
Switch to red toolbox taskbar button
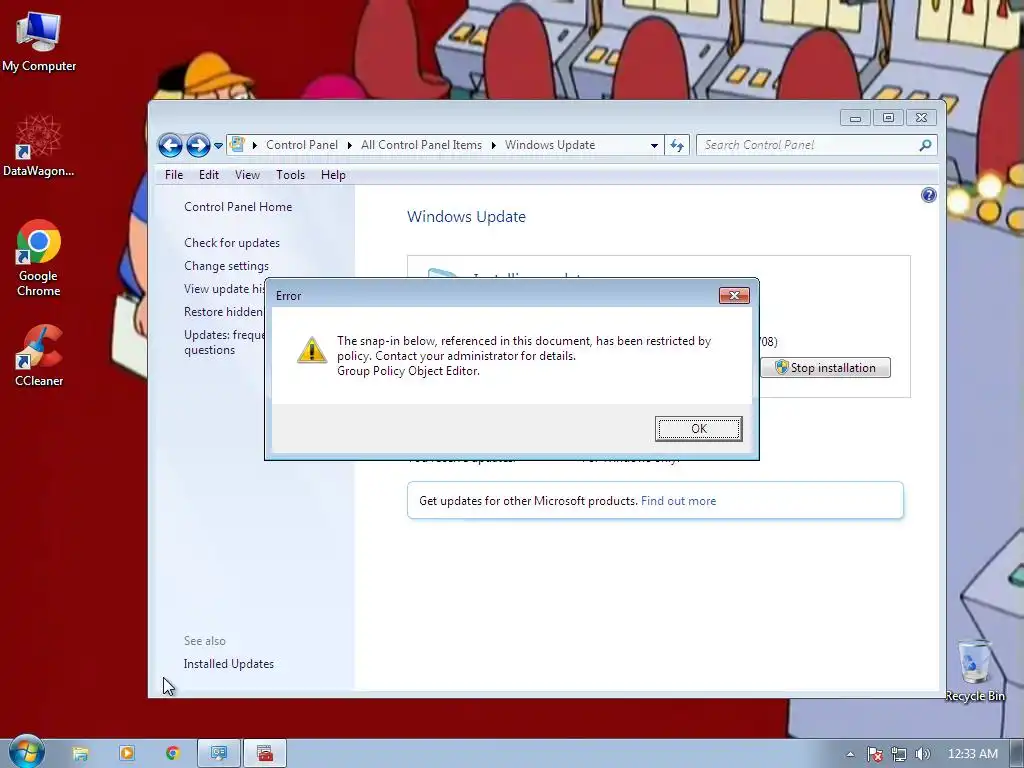(x=264, y=754)
